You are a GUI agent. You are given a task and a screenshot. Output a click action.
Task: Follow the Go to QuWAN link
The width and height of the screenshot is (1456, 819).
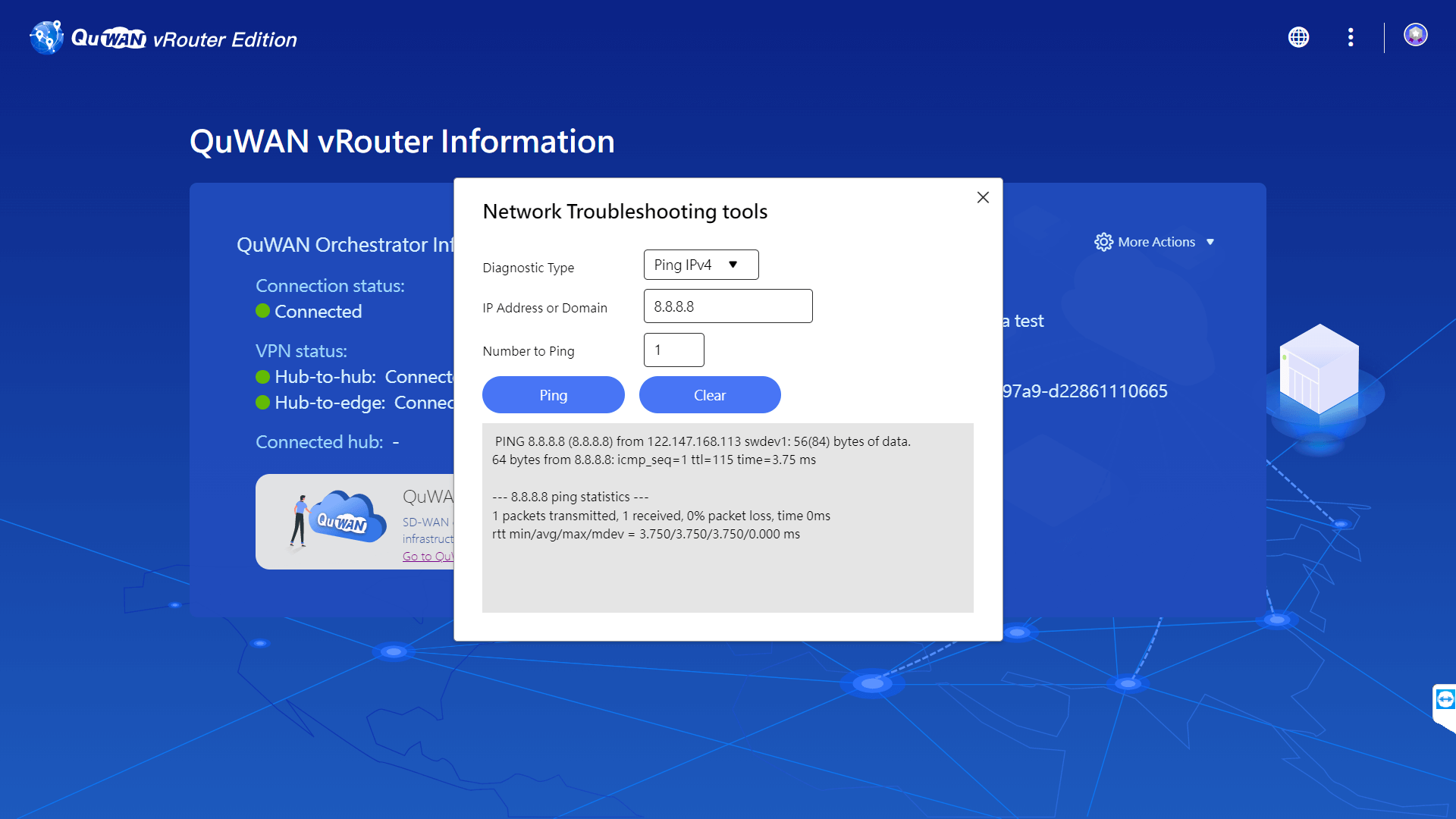click(x=428, y=557)
